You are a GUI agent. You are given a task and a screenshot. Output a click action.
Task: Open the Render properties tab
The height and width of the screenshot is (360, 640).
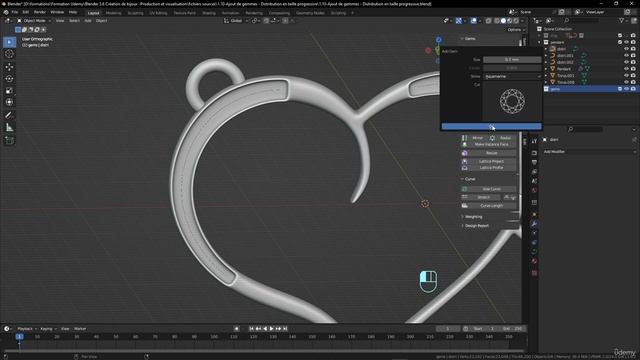click(534, 153)
